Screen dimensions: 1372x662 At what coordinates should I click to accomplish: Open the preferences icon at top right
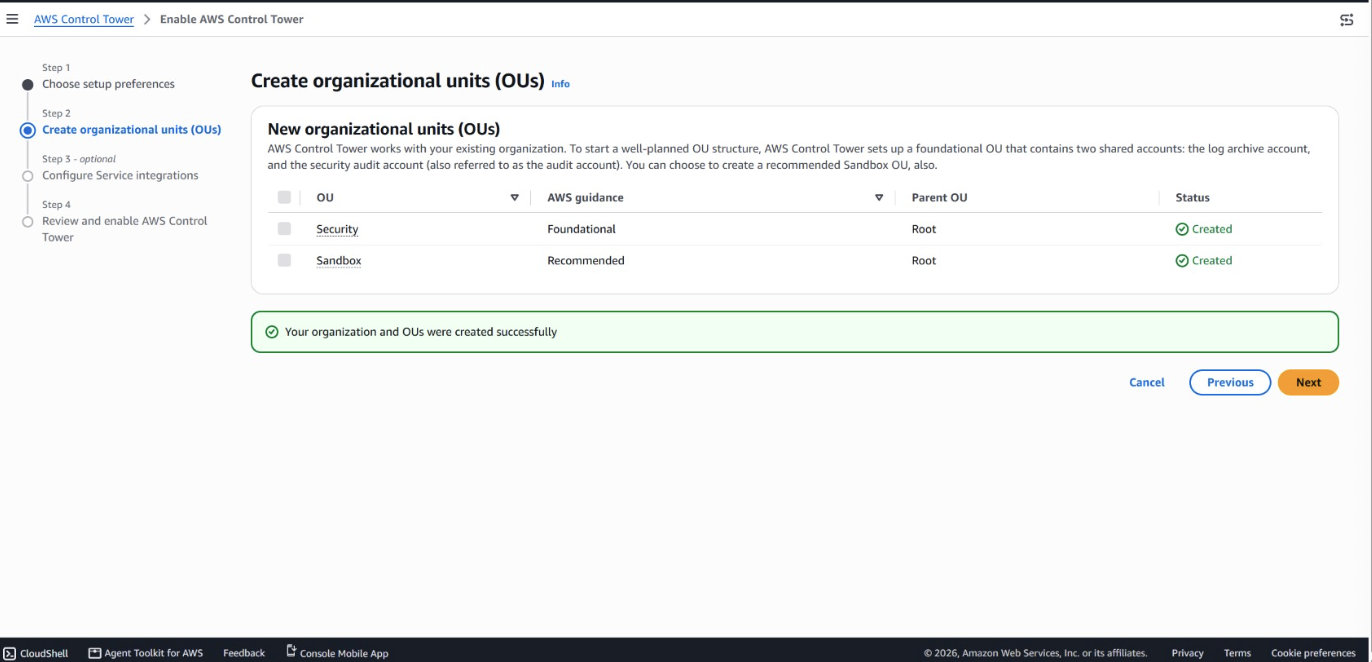tap(1346, 20)
